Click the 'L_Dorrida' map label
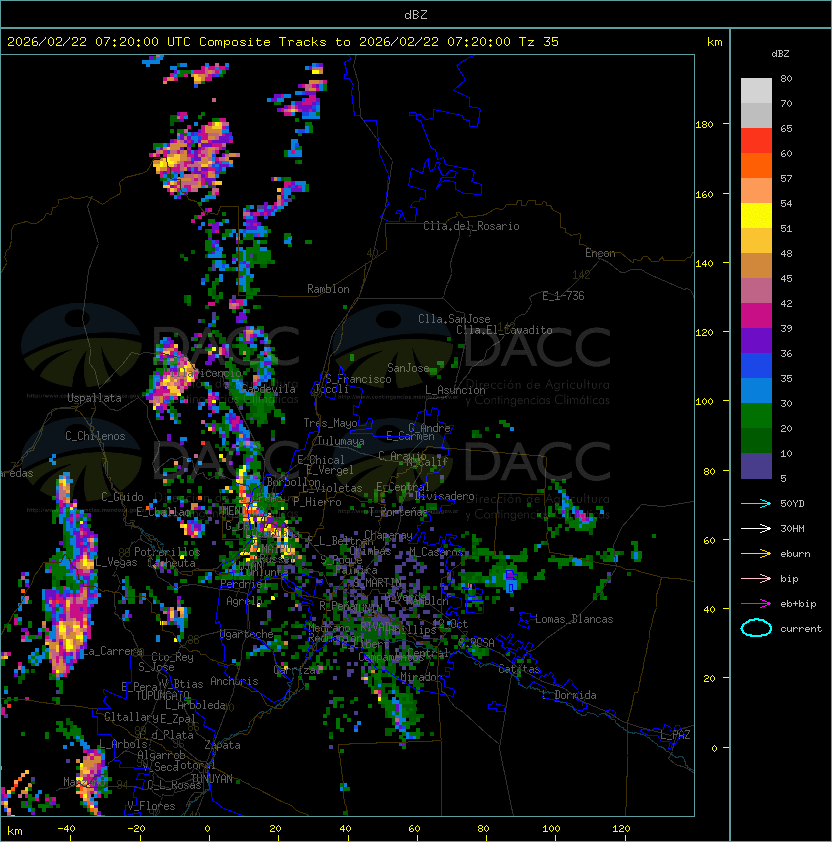The height and width of the screenshot is (842, 832). click(569, 695)
